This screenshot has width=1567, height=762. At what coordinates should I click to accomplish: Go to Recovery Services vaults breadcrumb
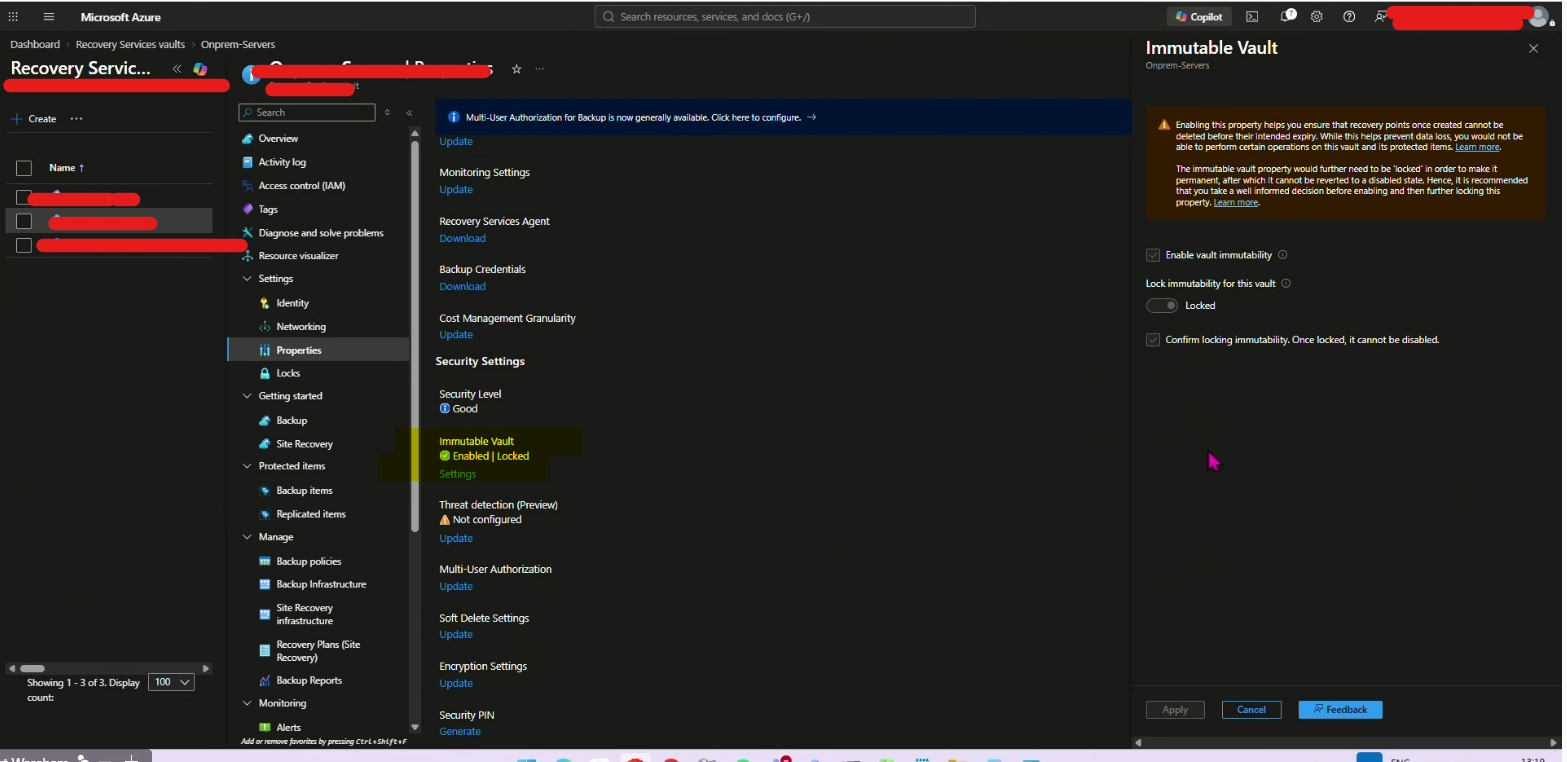130,45
